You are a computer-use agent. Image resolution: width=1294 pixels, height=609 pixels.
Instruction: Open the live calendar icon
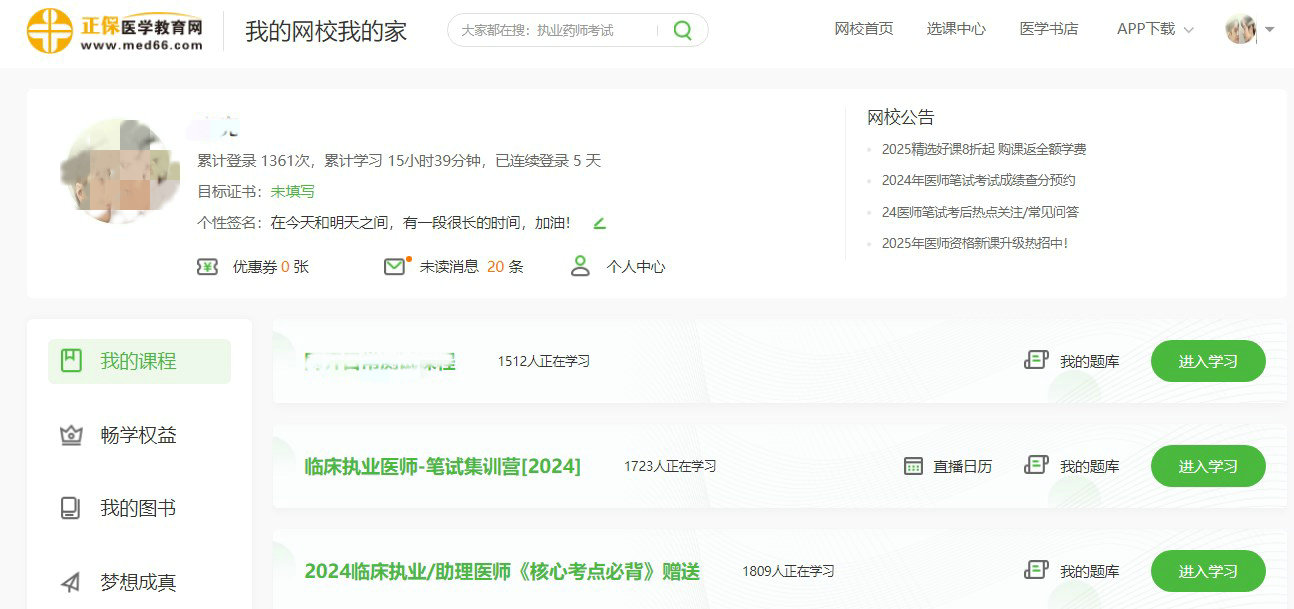coord(913,466)
